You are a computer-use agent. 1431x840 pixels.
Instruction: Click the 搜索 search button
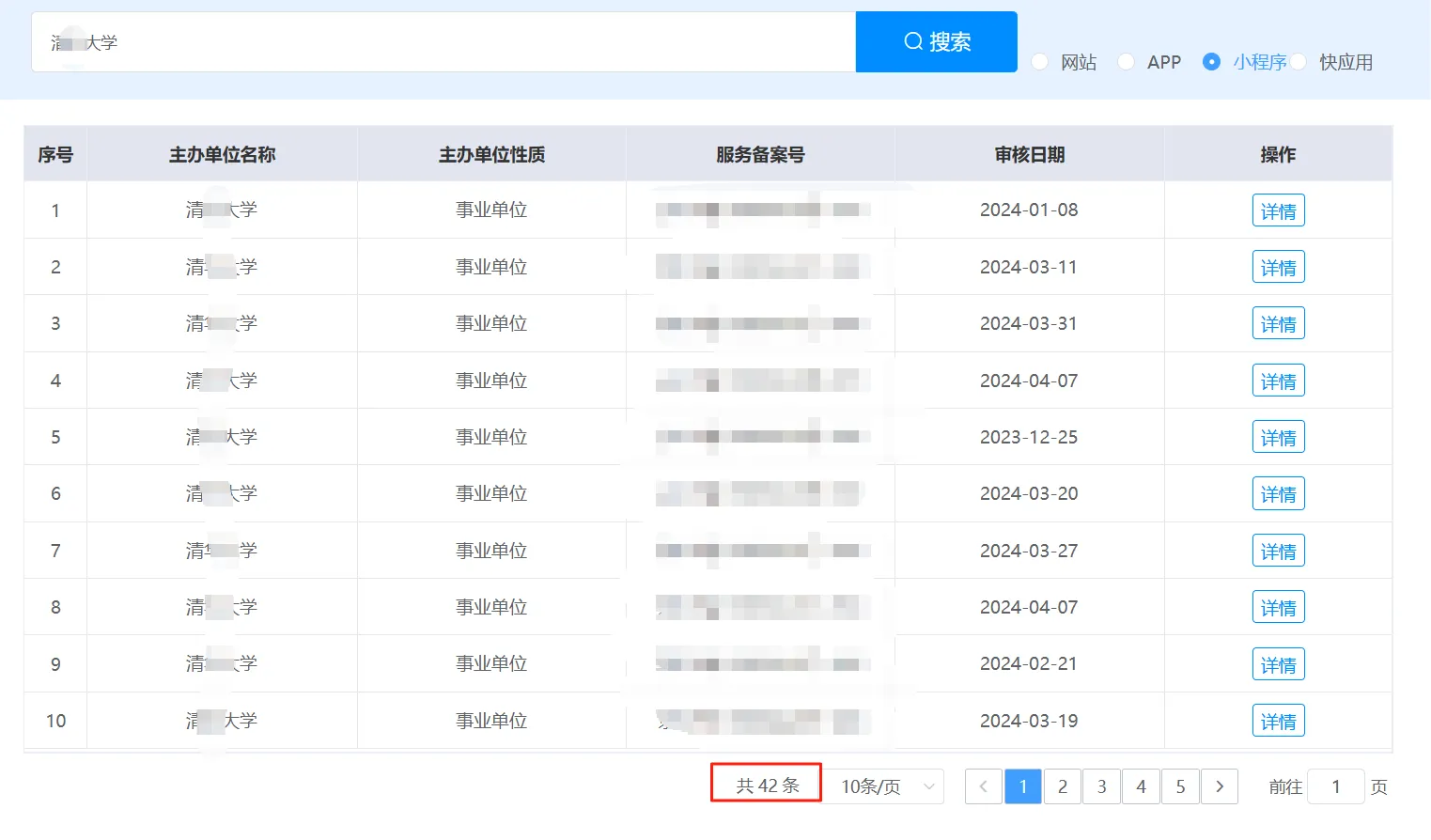point(936,41)
